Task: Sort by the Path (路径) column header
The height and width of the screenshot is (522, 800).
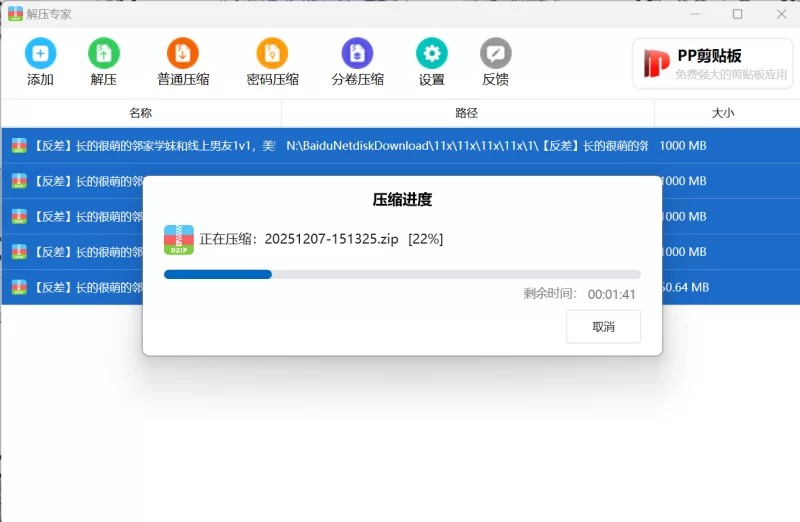Action: 467,113
